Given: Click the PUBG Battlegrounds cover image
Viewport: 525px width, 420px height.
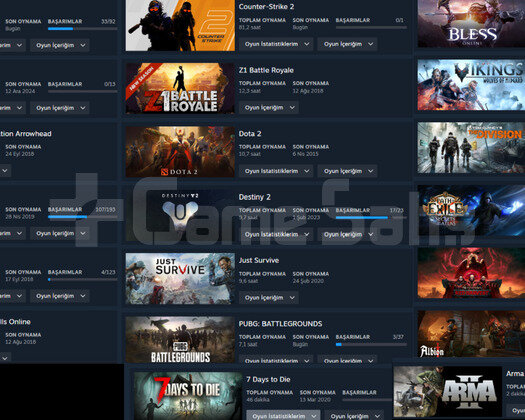Looking at the screenshot, I should [180, 340].
